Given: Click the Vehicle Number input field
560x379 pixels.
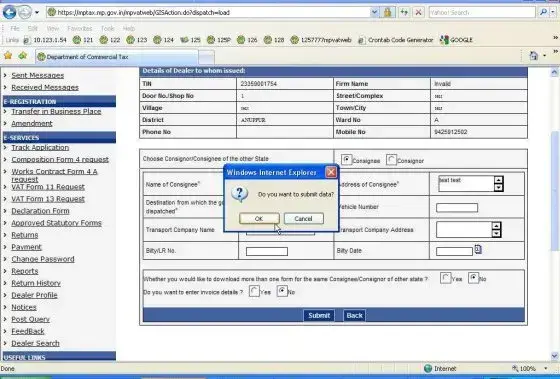Looking at the screenshot, I should tap(457, 208).
